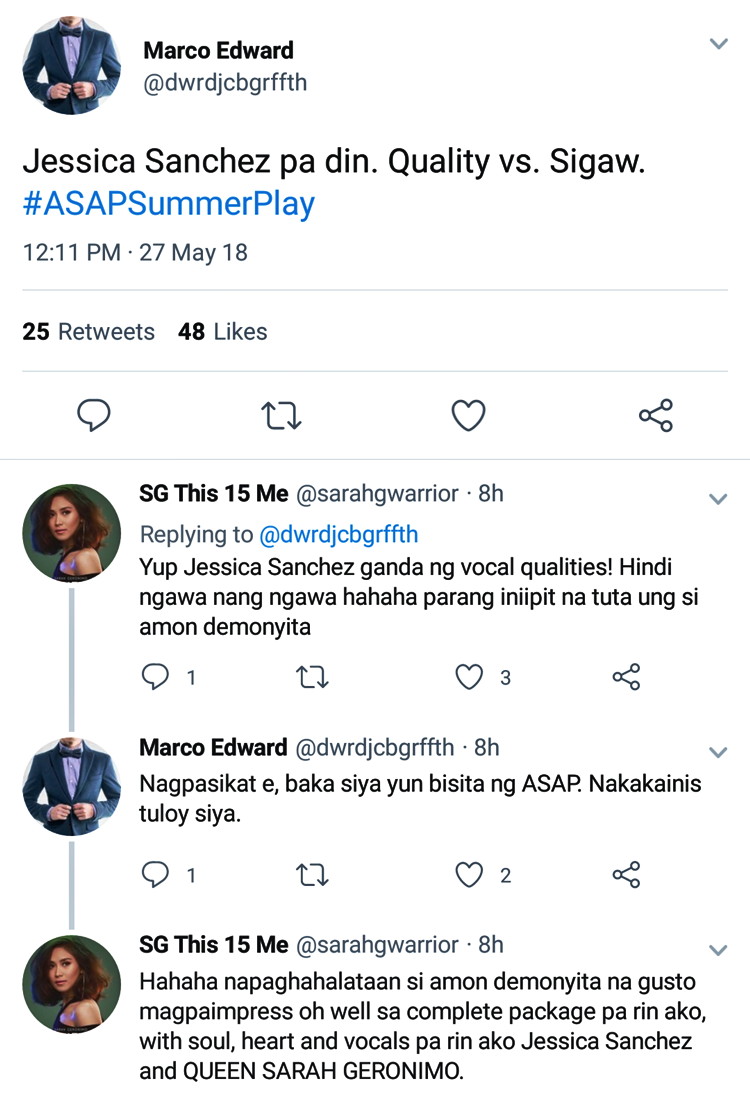Screen dimensions: 750x1101
Task: Retweet Marco Edward's 'Nagpasikat e' reply
Action: pyautogui.click(x=313, y=875)
